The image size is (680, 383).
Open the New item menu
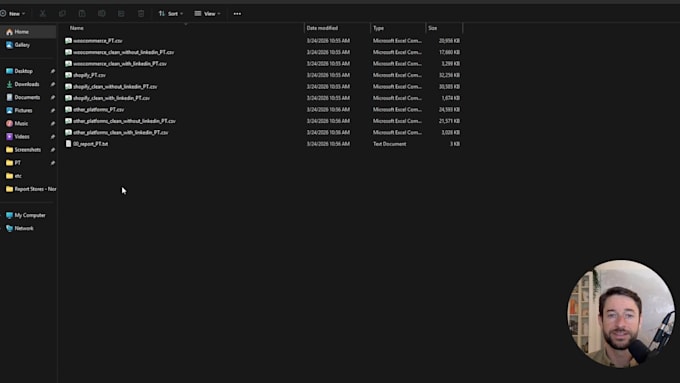(x=13, y=14)
